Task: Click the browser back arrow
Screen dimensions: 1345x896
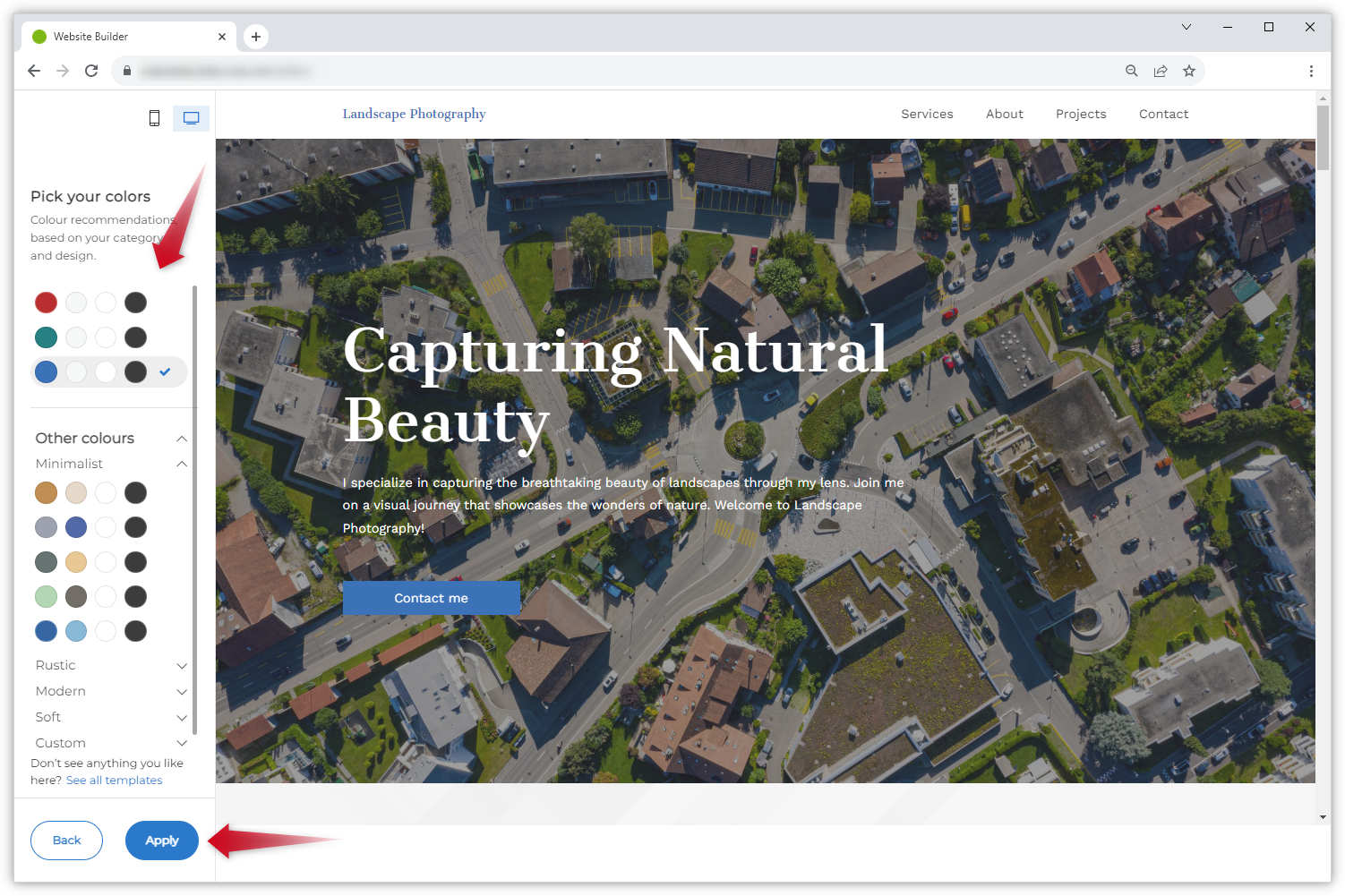Action: pyautogui.click(x=34, y=71)
